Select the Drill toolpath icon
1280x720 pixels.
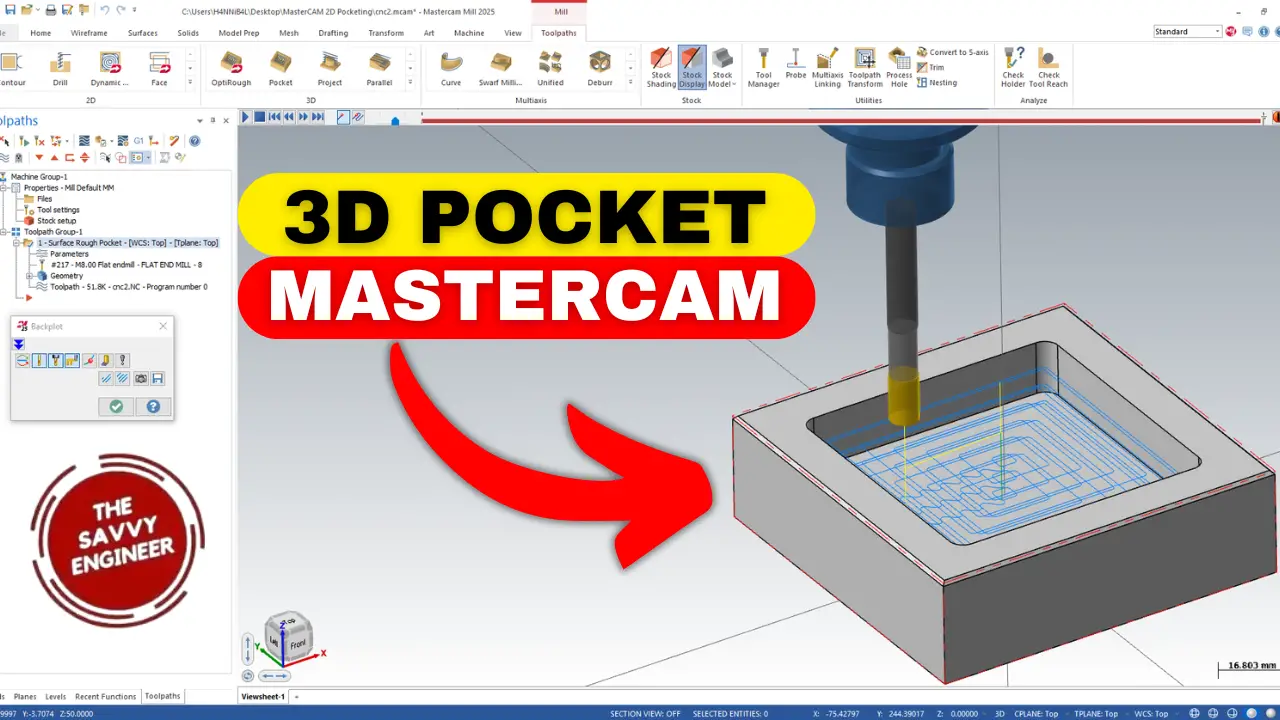coord(60,69)
